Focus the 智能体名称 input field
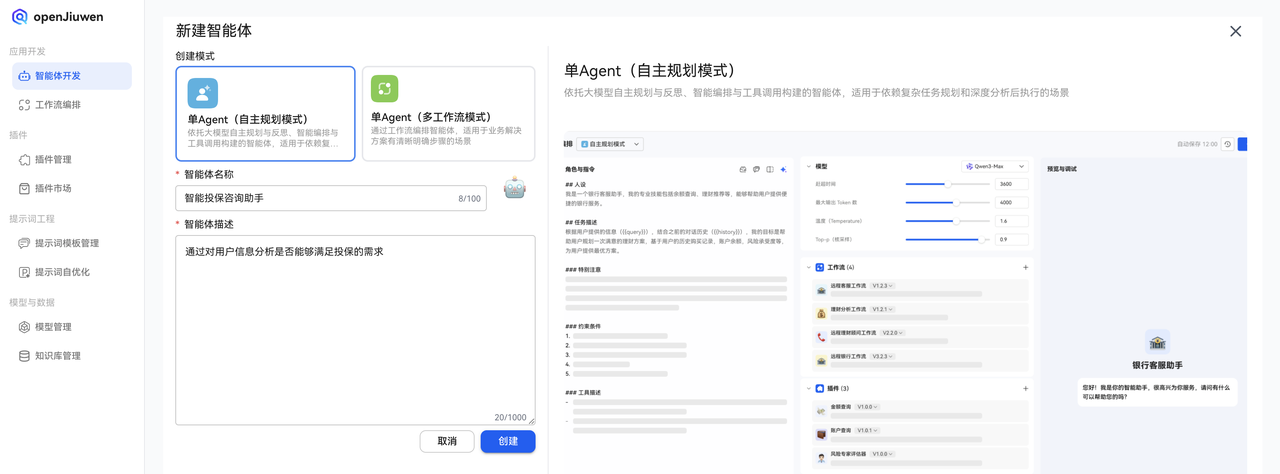The image size is (1280, 474). [x=331, y=198]
